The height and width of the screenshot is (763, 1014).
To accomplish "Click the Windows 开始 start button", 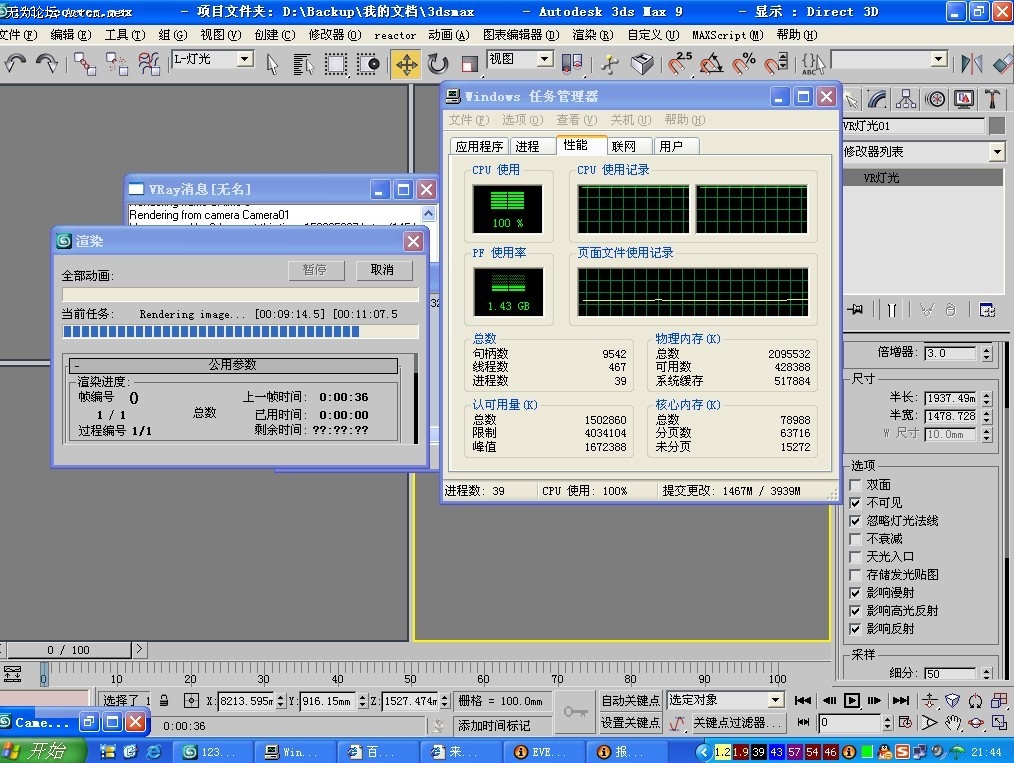I will coord(43,751).
